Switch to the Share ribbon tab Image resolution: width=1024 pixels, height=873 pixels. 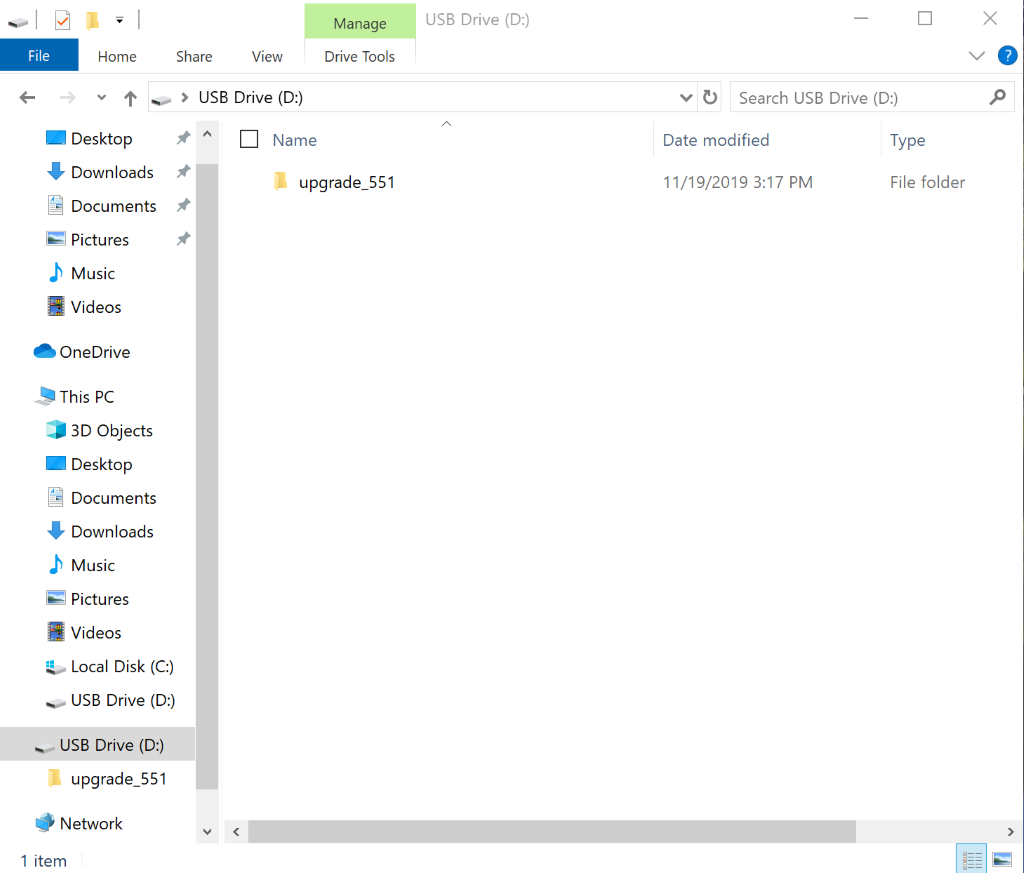[194, 57]
